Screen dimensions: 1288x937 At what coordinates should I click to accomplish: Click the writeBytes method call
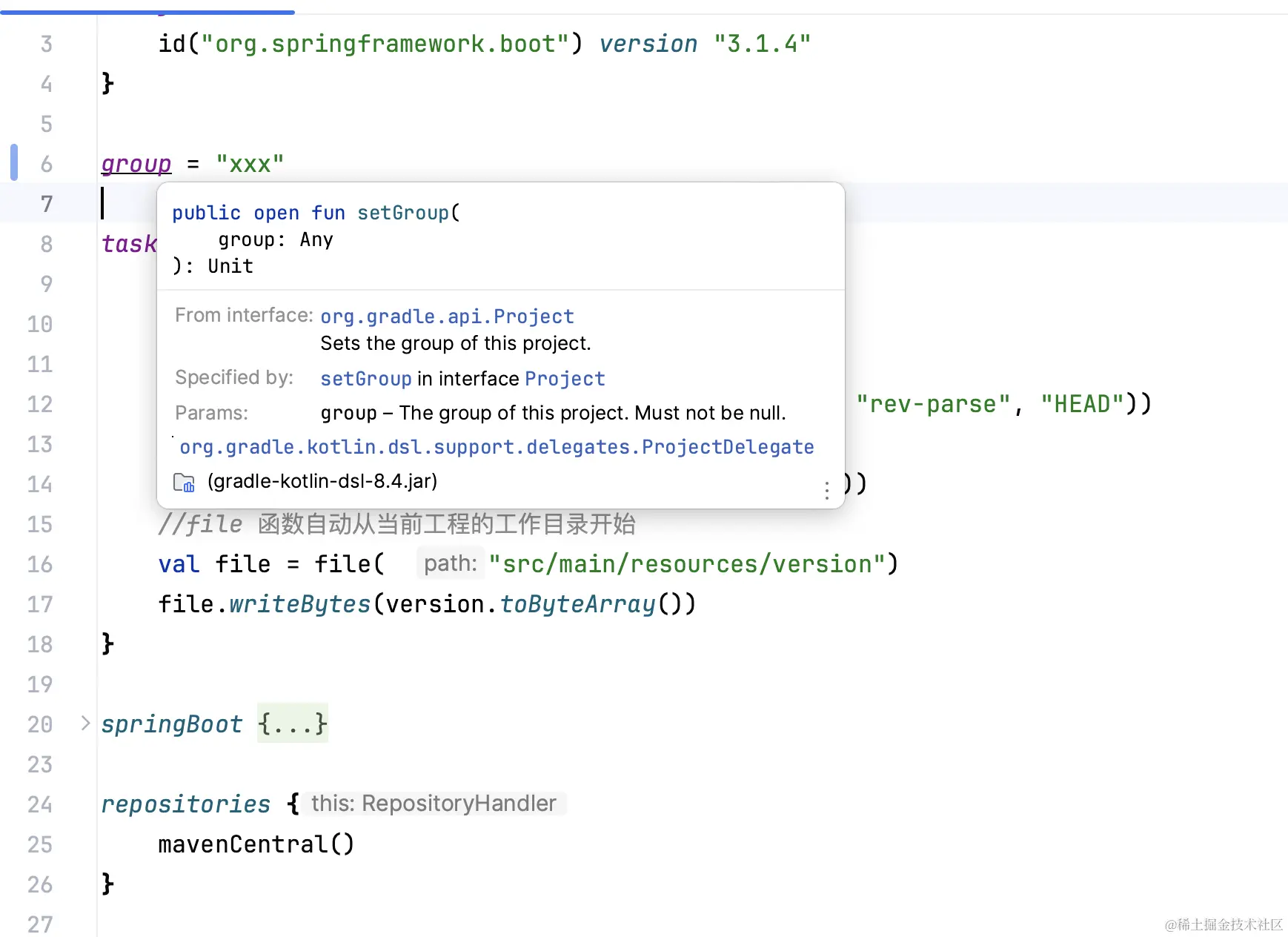tap(299, 604)
